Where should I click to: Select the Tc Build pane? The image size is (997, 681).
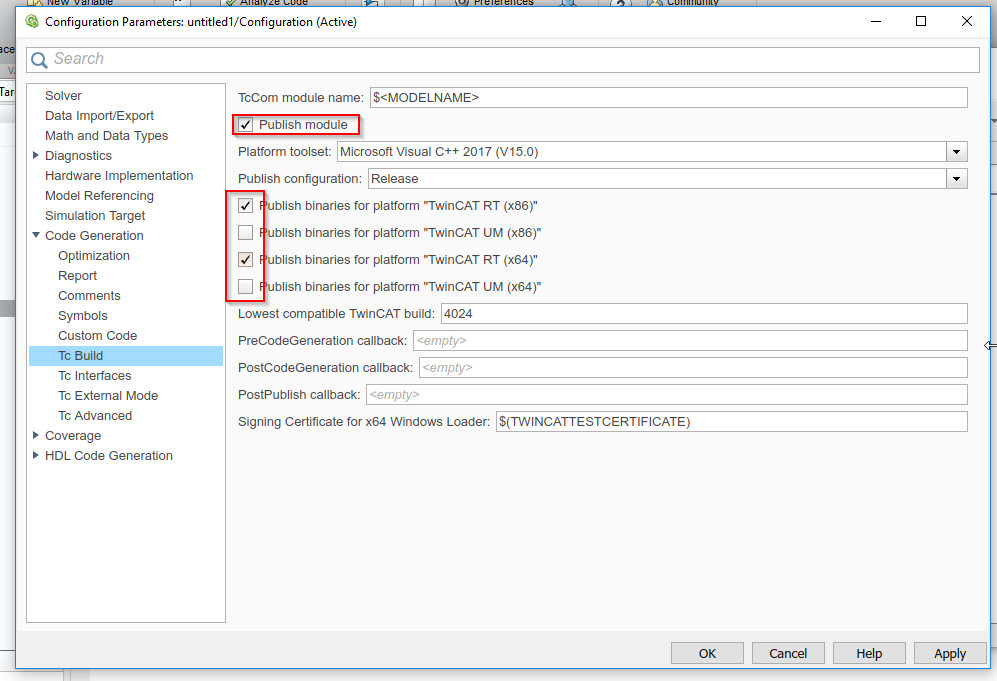[126, 355]
